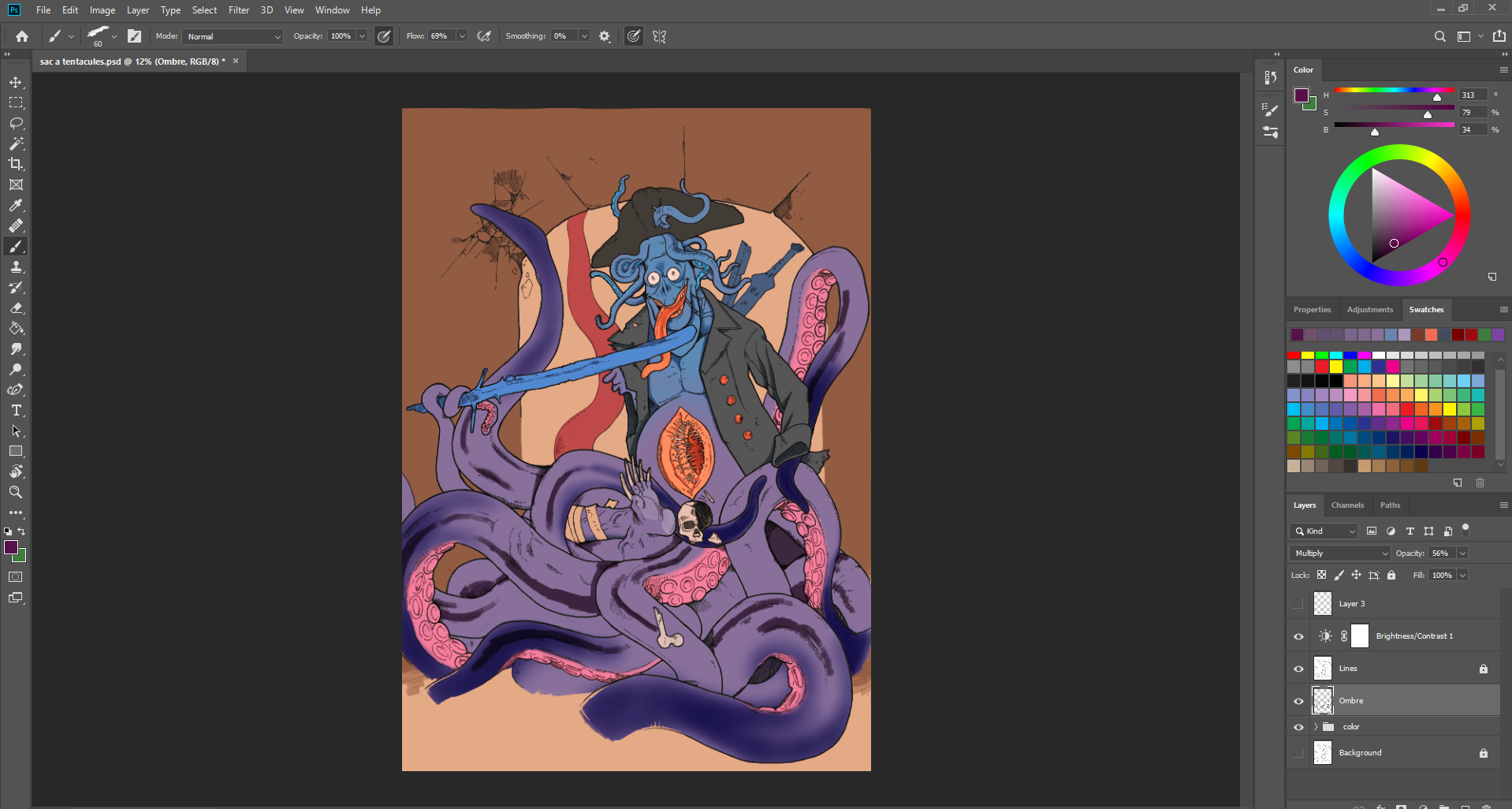Toggle visibility of Brightness/Contrast 1 layer
1512x809 pixels.
1298,636
